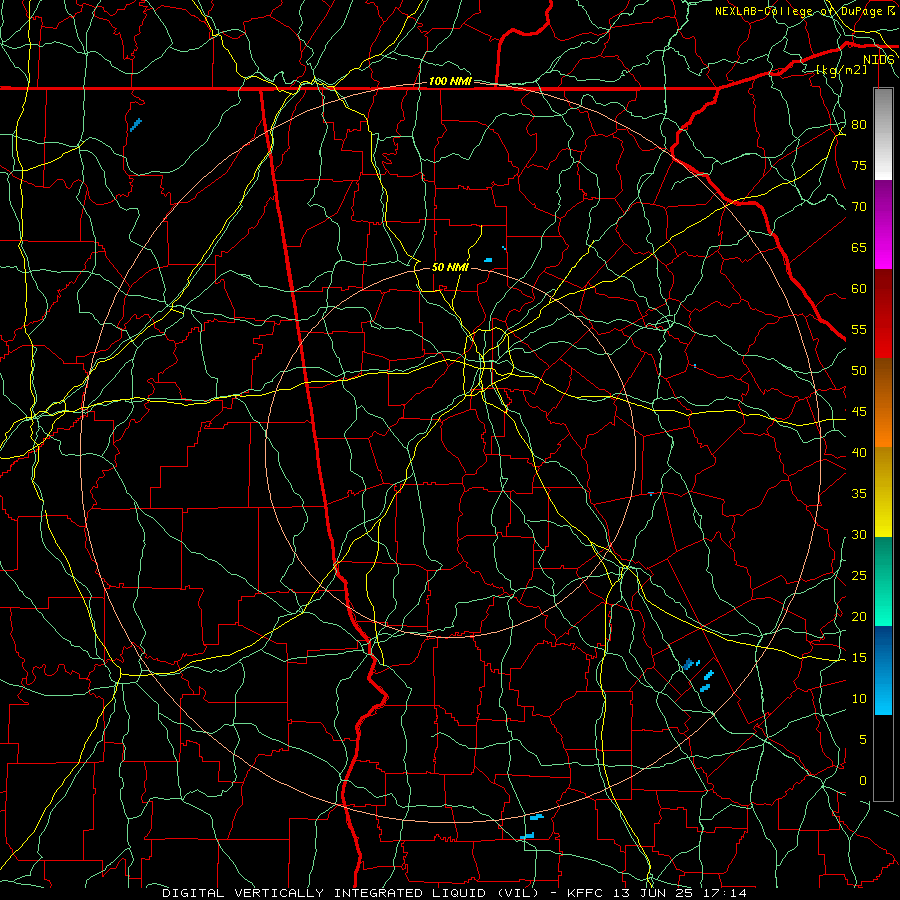Click the NEXLAB-College of DuPage credit text
The image size is (900, 900).
tap(800, 11)
